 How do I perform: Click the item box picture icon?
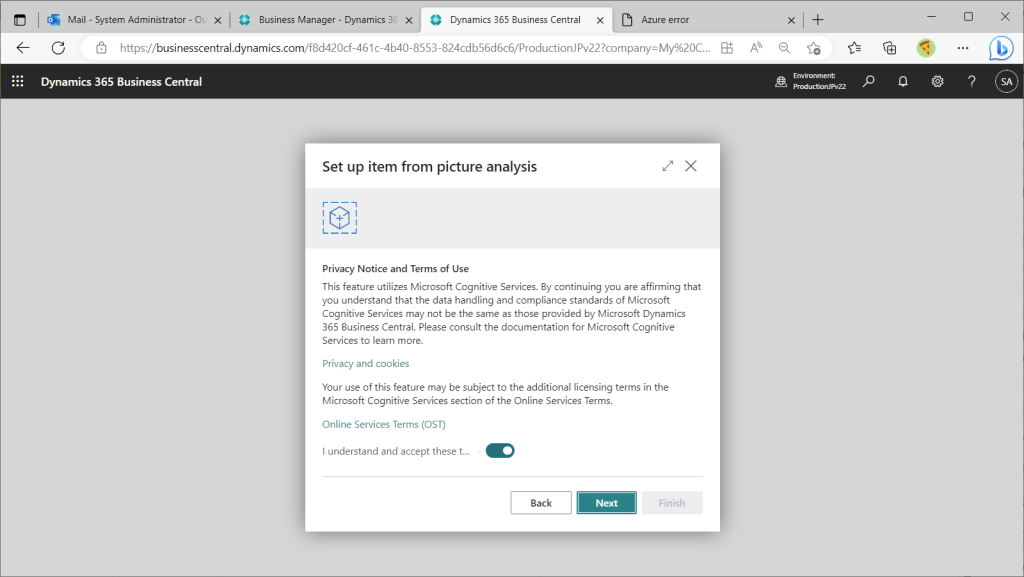click(x=340, y=218)
